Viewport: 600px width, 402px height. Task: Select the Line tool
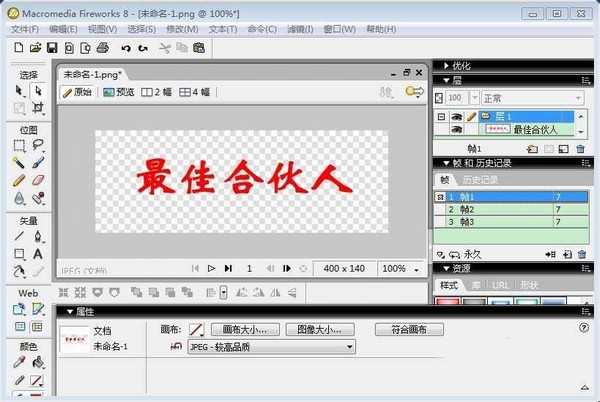point(18,237)
